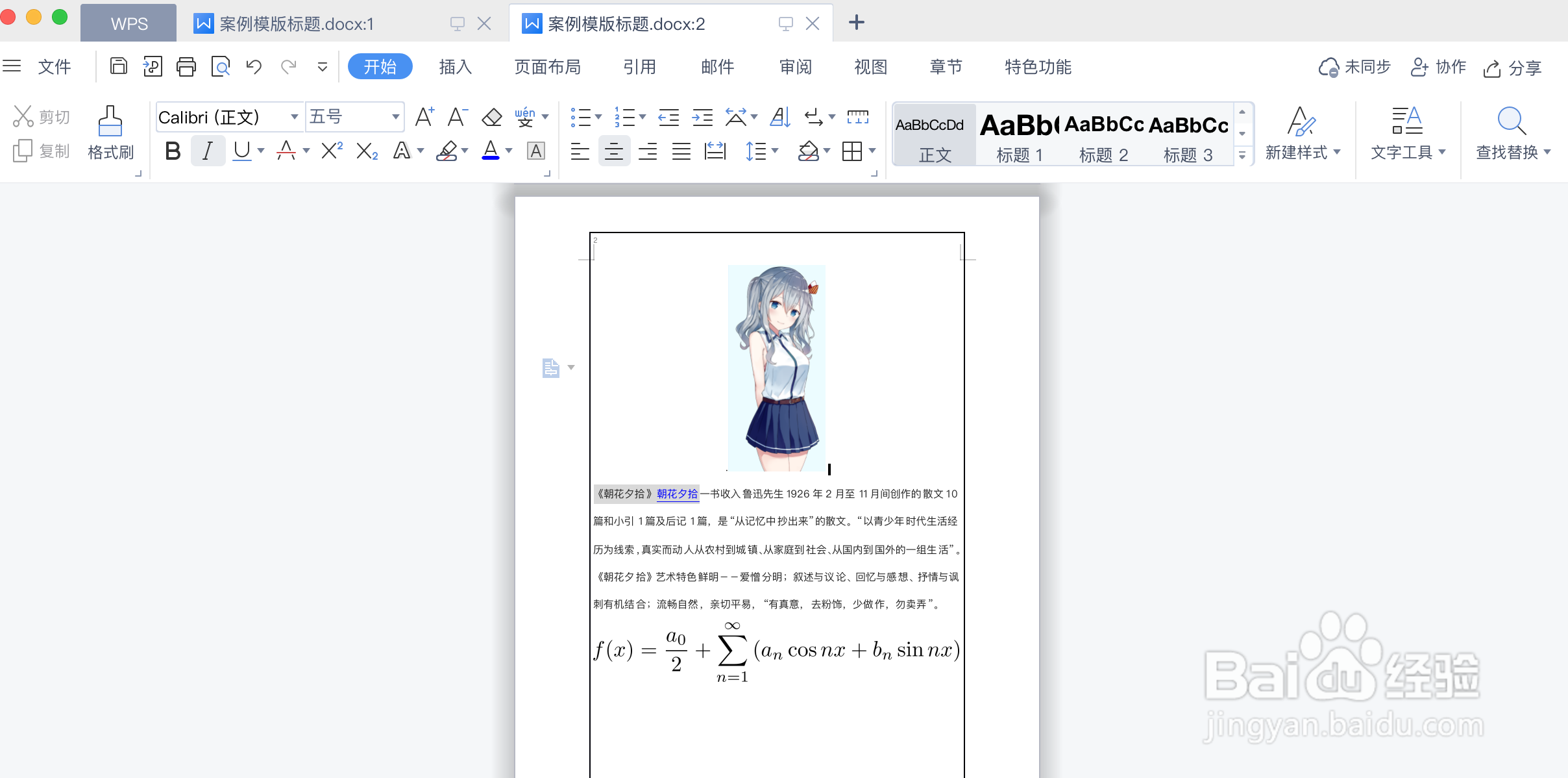Click the Save icon in the quick toolbar

pos(118,66)
